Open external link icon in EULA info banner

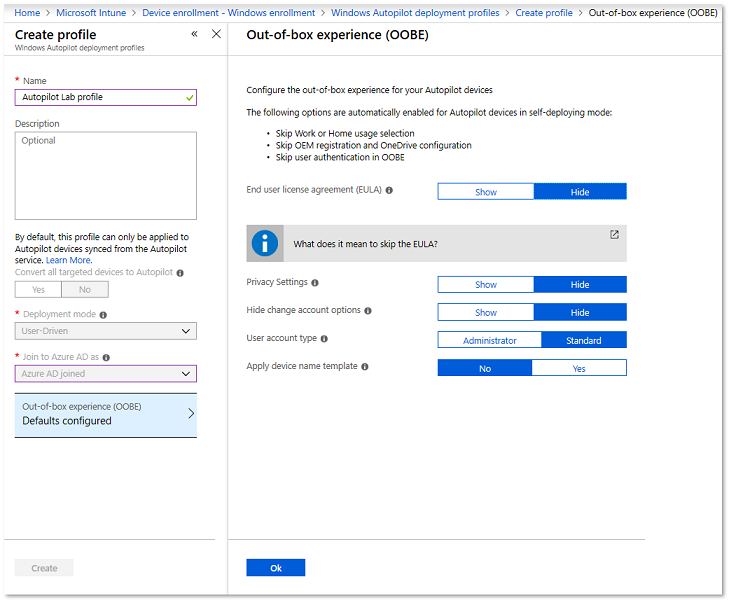coord(614,235)
